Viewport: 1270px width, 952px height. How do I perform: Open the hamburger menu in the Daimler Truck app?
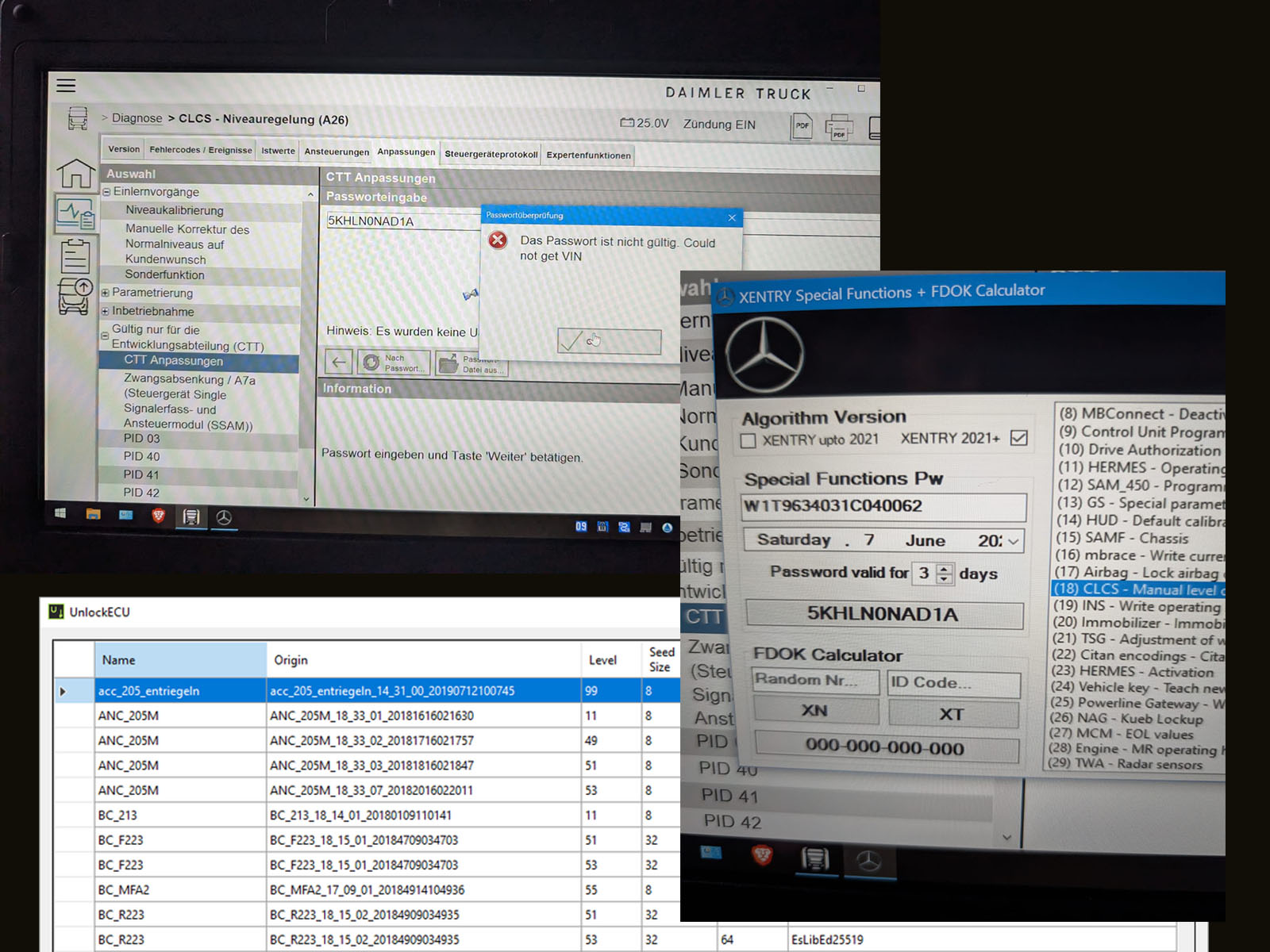click(66, 86)
